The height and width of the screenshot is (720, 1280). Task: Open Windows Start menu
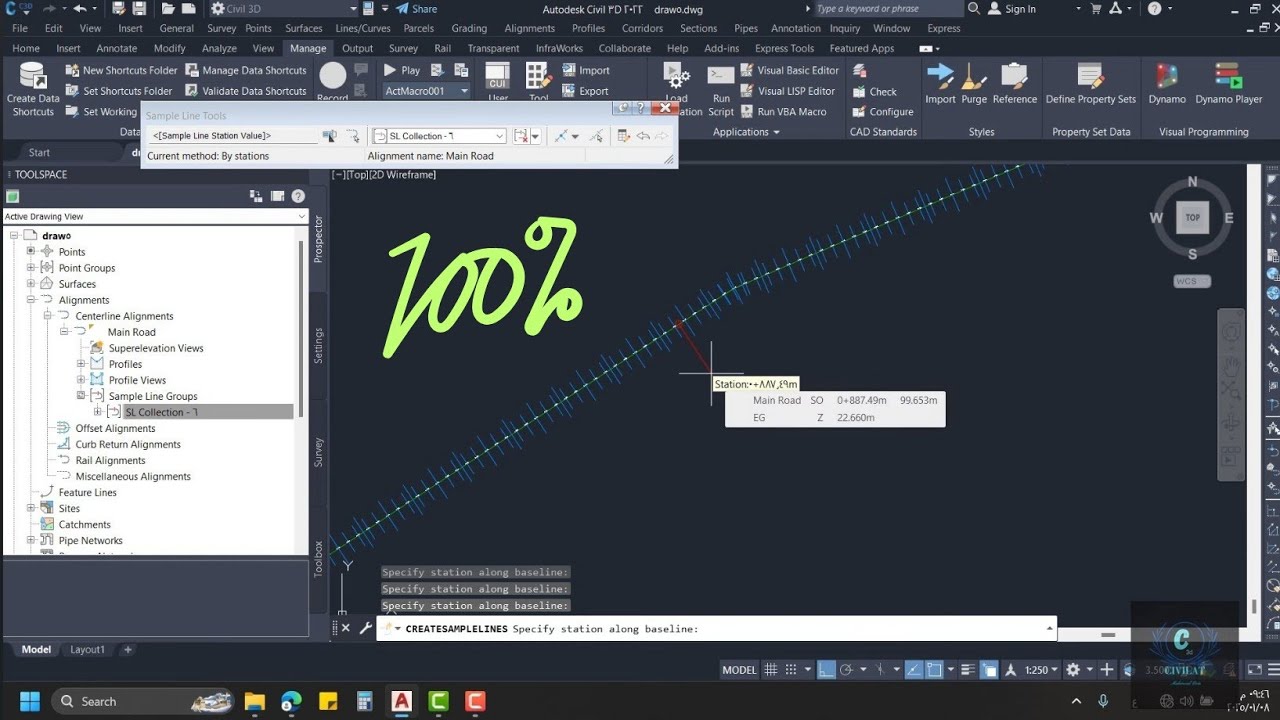click(28, 701)
